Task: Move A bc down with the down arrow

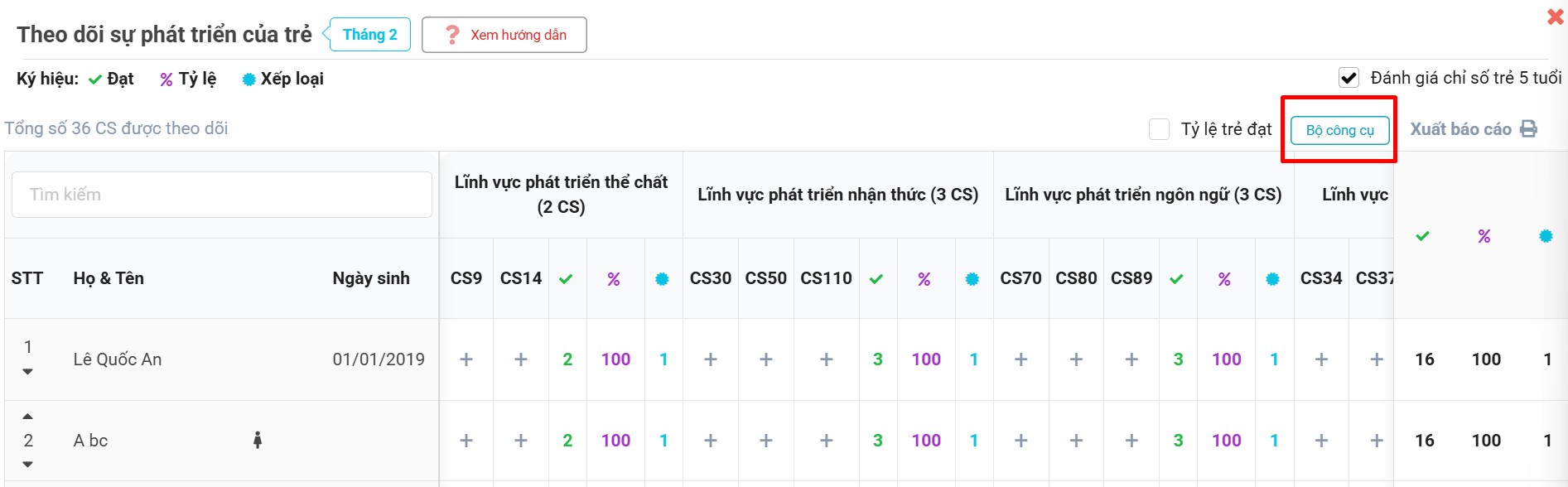Action: tap(28, 465)
